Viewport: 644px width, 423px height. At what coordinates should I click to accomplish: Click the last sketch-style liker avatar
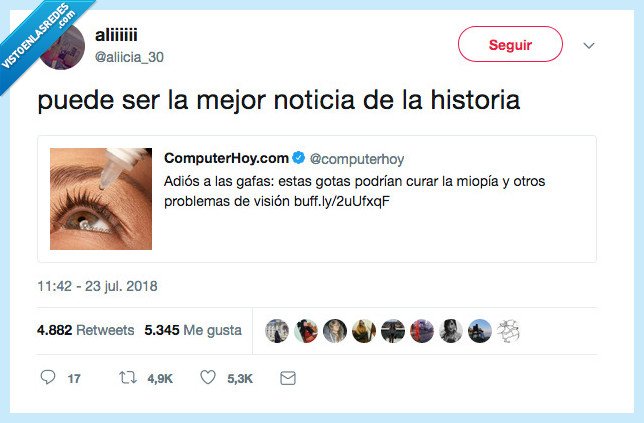pos(508,331)
